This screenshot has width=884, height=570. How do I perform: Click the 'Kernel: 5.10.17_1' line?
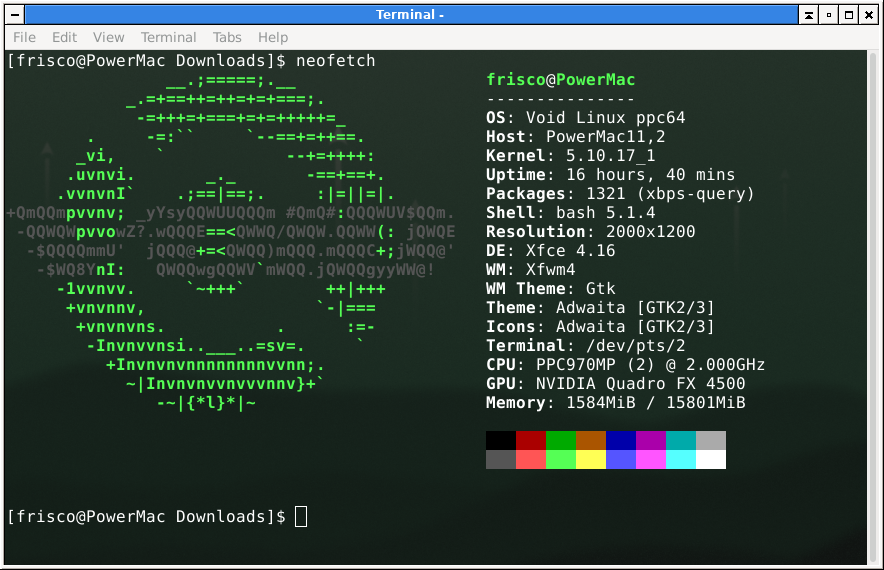(x=571, y=156)
